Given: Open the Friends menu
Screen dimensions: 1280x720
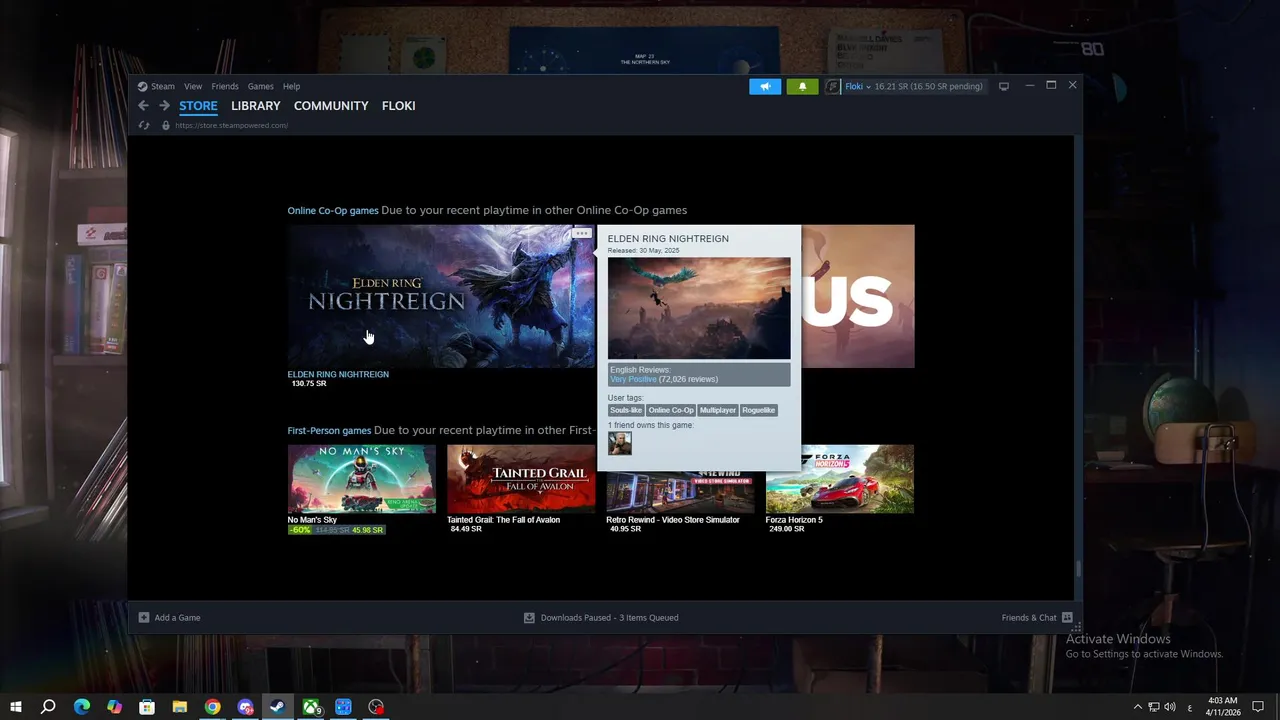Looking at the screenshot, I should tap(225, 86).
